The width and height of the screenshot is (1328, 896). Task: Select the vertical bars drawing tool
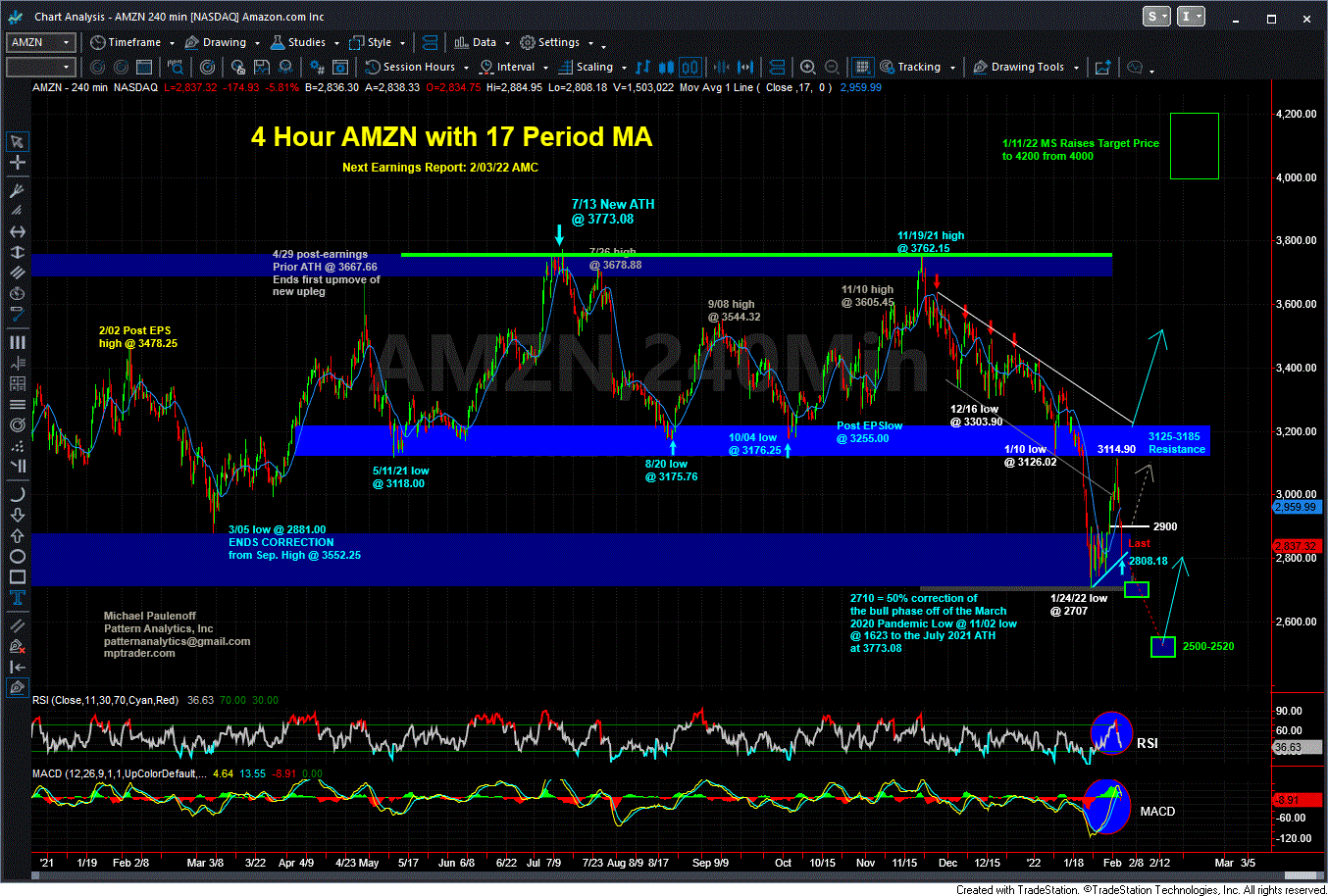pos(17,342)
